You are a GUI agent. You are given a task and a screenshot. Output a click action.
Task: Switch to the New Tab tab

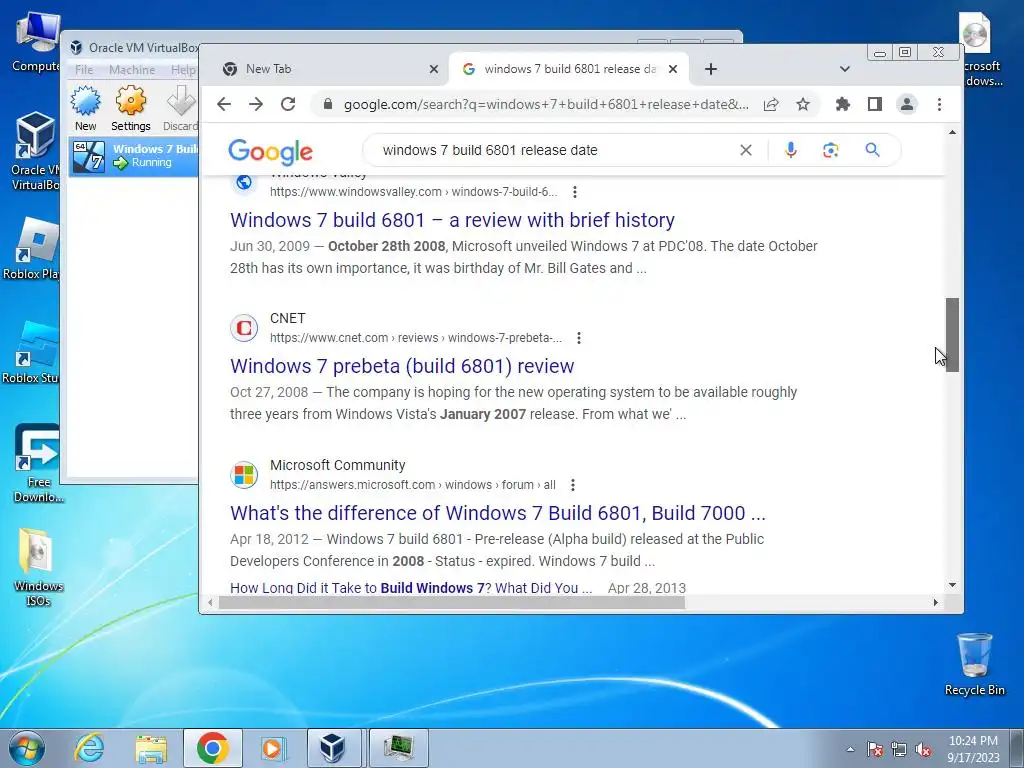(327, 69)
